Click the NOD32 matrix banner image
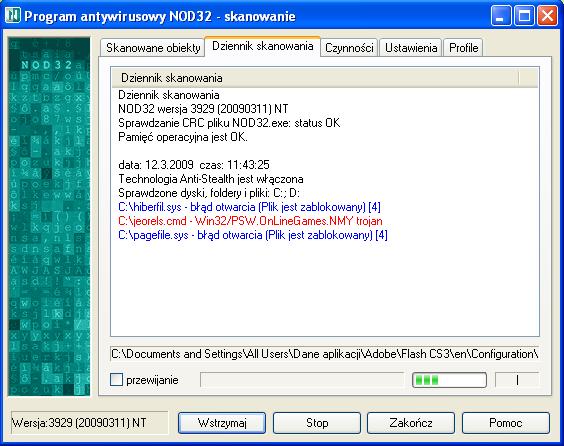Viewport: 564px width, 446px height. [49, 216]
